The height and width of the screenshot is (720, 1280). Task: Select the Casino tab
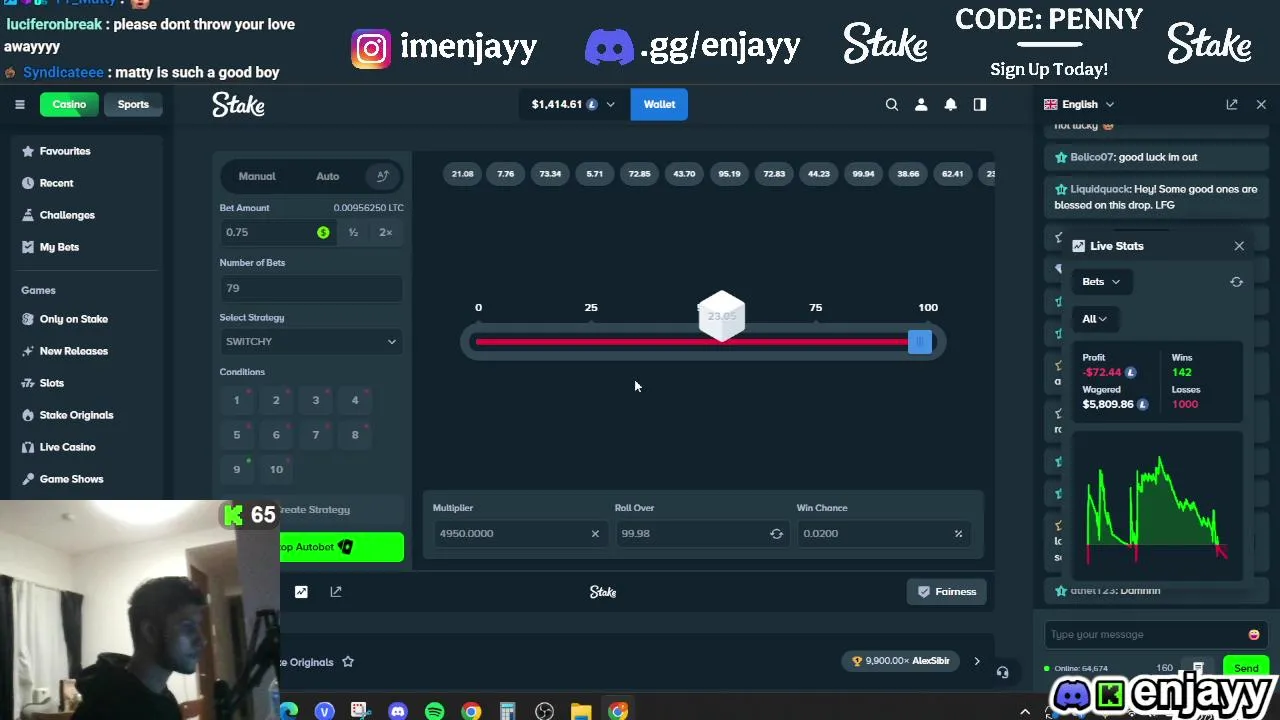(69, 104)
